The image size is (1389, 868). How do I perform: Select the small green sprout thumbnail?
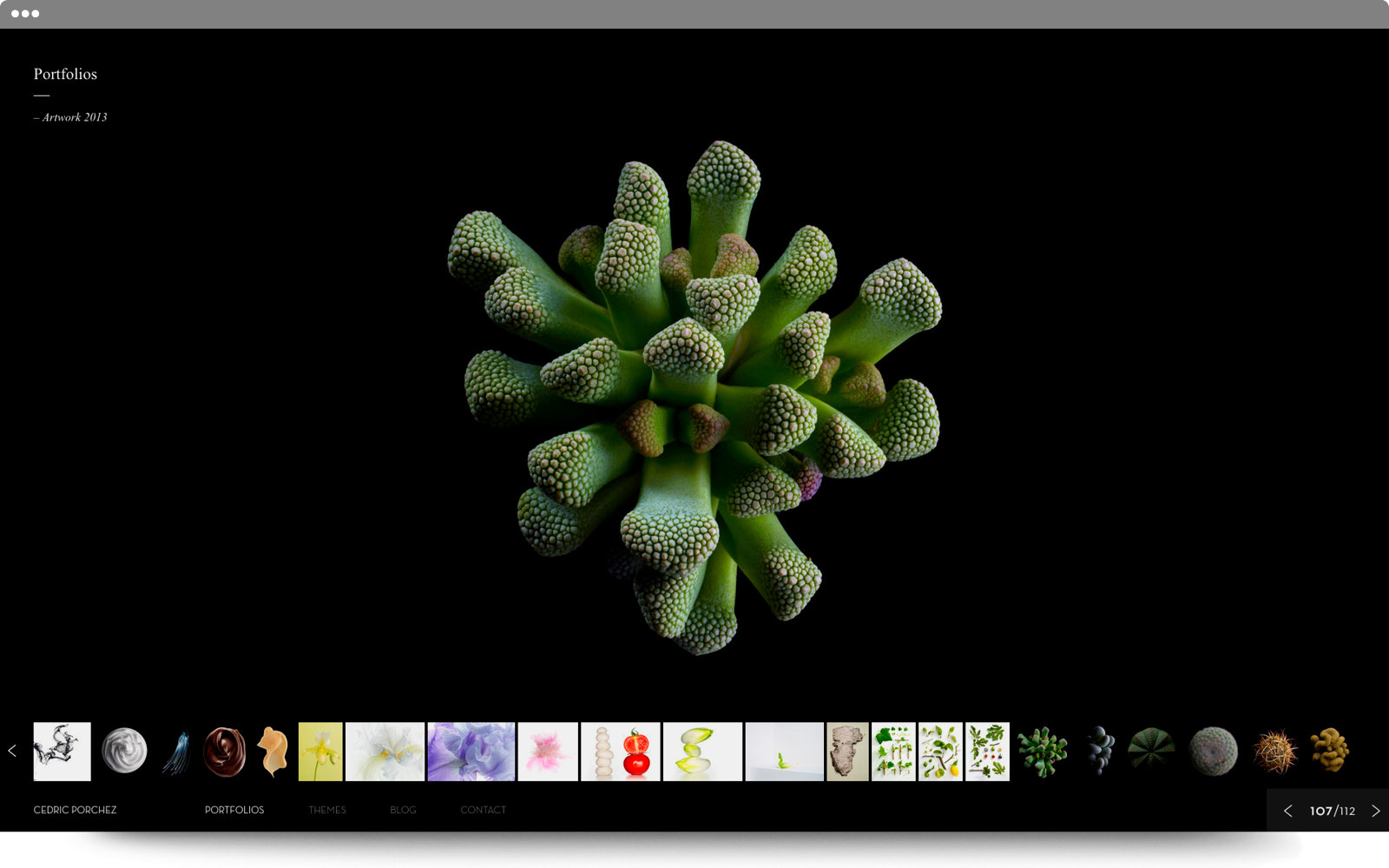point(785,752)
